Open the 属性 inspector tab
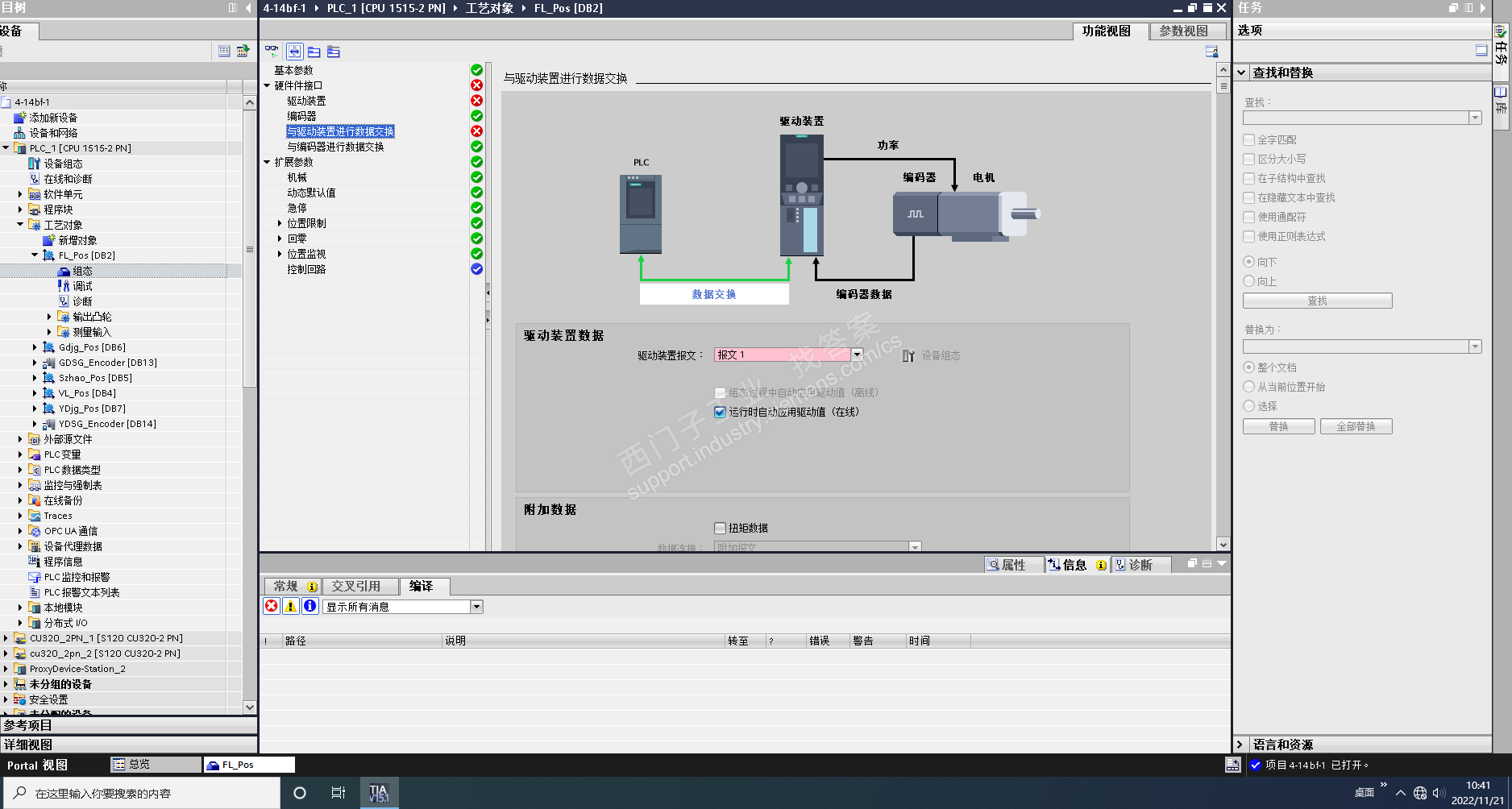Viewport: 1512px width, 809px height. click(x=1014, y=565)
